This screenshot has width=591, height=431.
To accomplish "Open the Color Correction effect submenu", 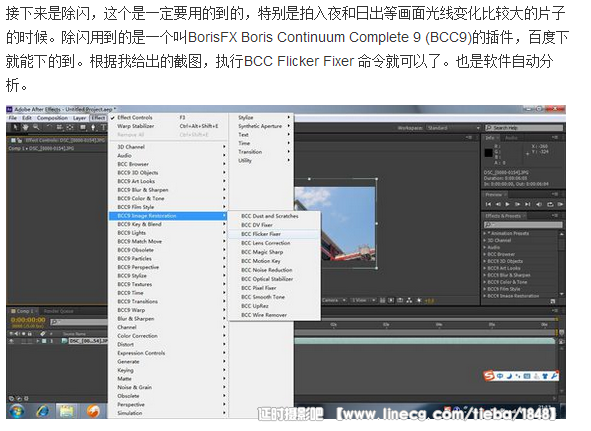I will tap(168, 336).
